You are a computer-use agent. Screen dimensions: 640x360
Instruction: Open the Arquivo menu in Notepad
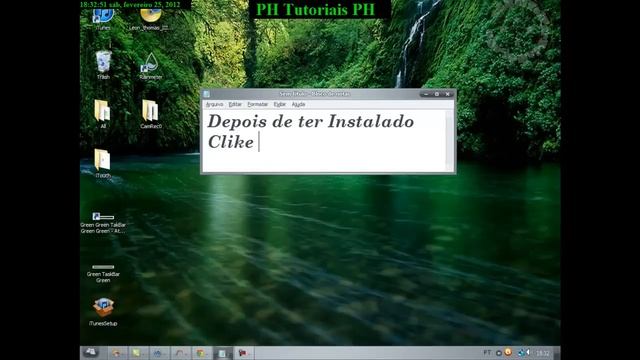[x=214, y=104]
